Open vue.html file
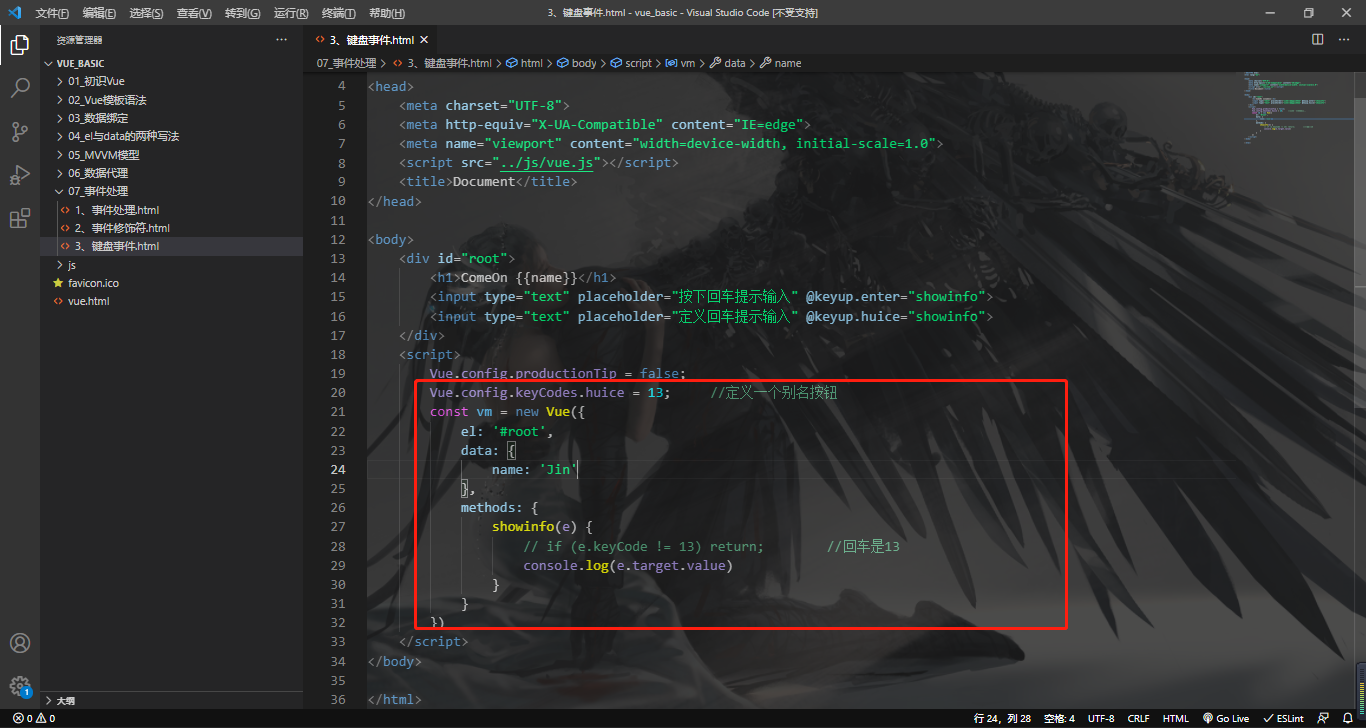 (x=171, y=301)
